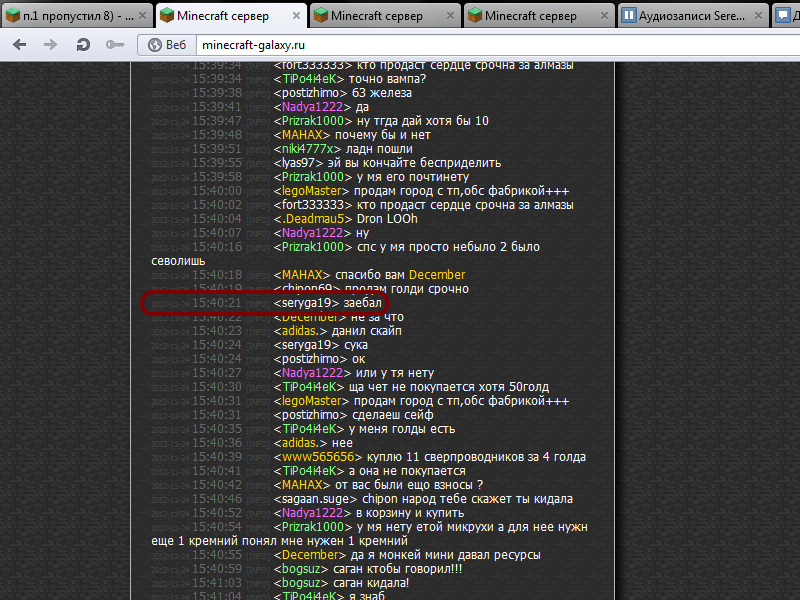
Task: Click the browser Forward arrow
Action: tap(51, 45)
